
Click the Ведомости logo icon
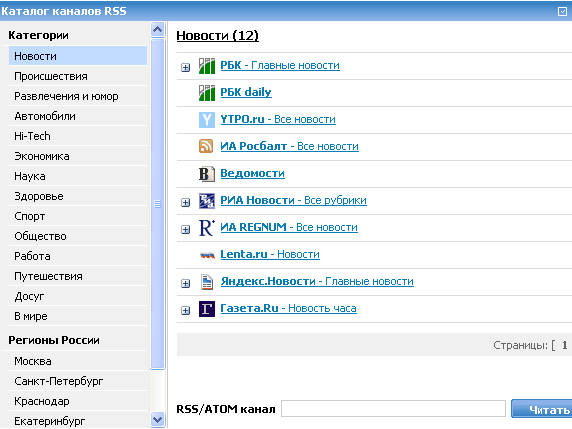coord(206,174)
